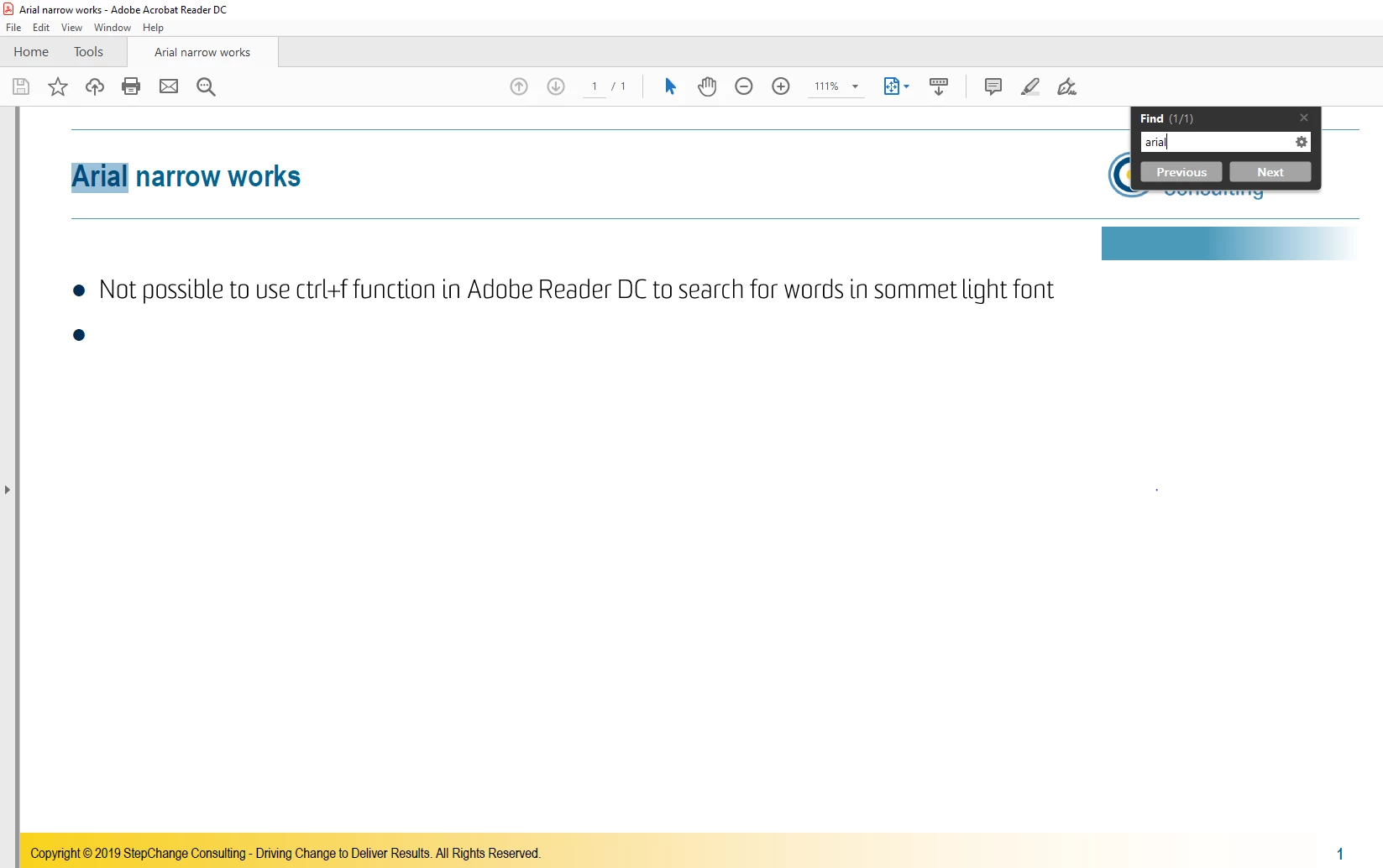Viewport: 1383px width, 868px height.
Task: Click the Previous button in Find
Action: 1181,172
